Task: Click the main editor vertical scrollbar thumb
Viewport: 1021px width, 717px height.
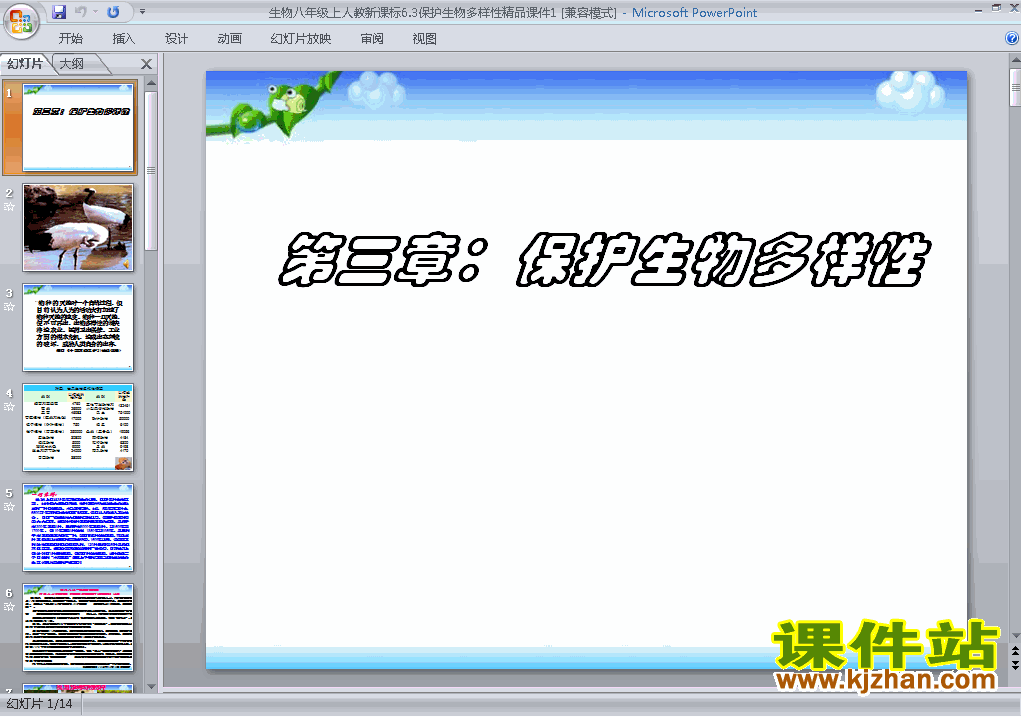Action: pos(1015,87)
